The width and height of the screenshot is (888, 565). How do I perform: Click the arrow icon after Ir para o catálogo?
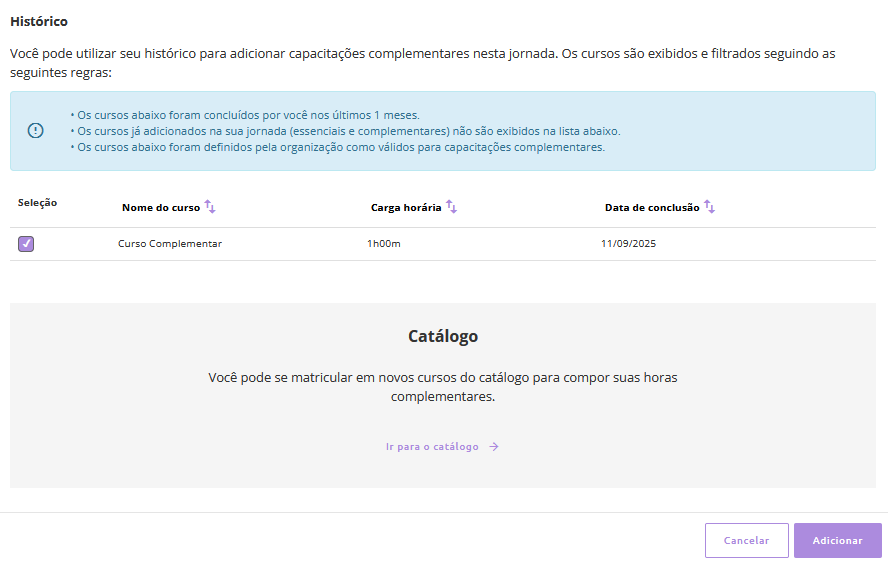pos(494,447)
